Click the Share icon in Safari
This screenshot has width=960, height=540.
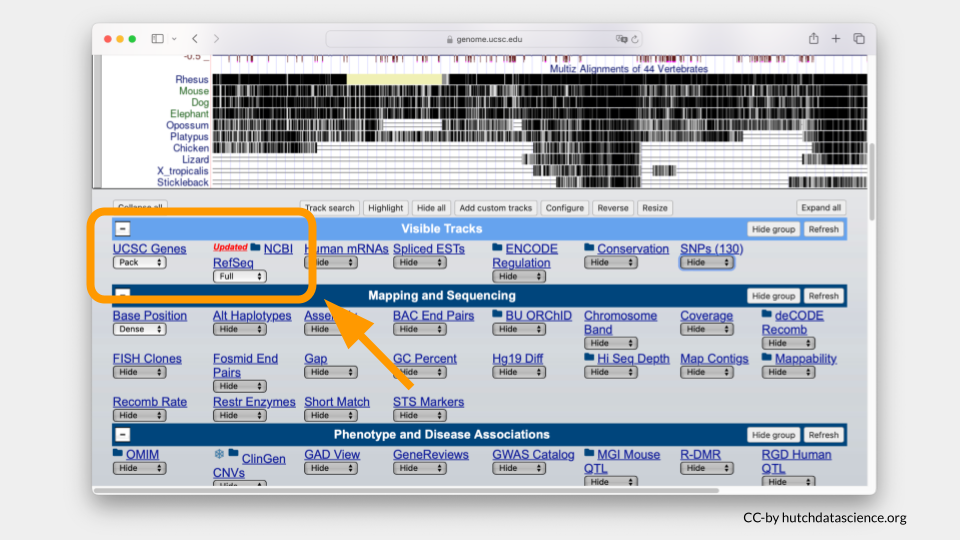(813, 39)
